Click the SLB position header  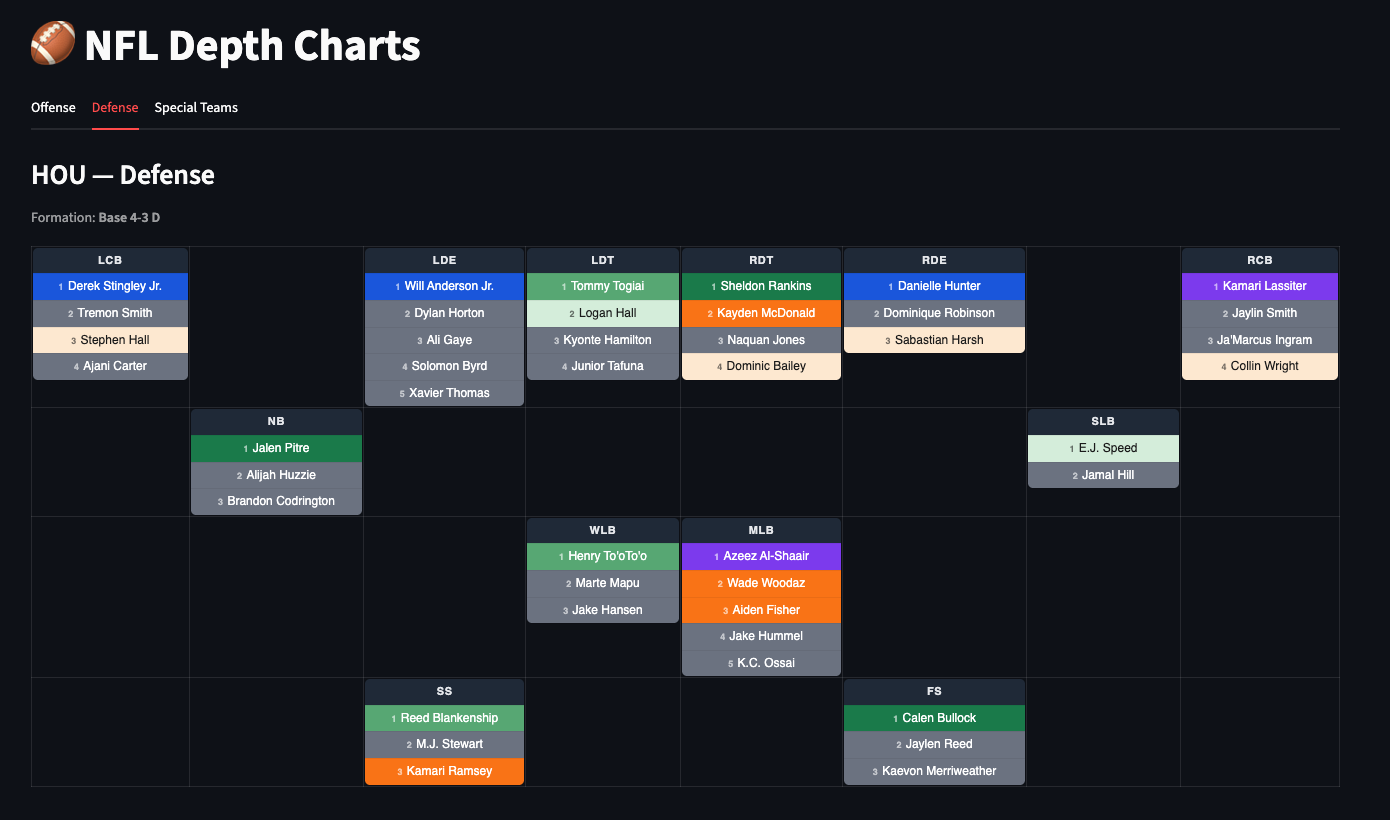pyautogui.click(x=1103, y=421)
